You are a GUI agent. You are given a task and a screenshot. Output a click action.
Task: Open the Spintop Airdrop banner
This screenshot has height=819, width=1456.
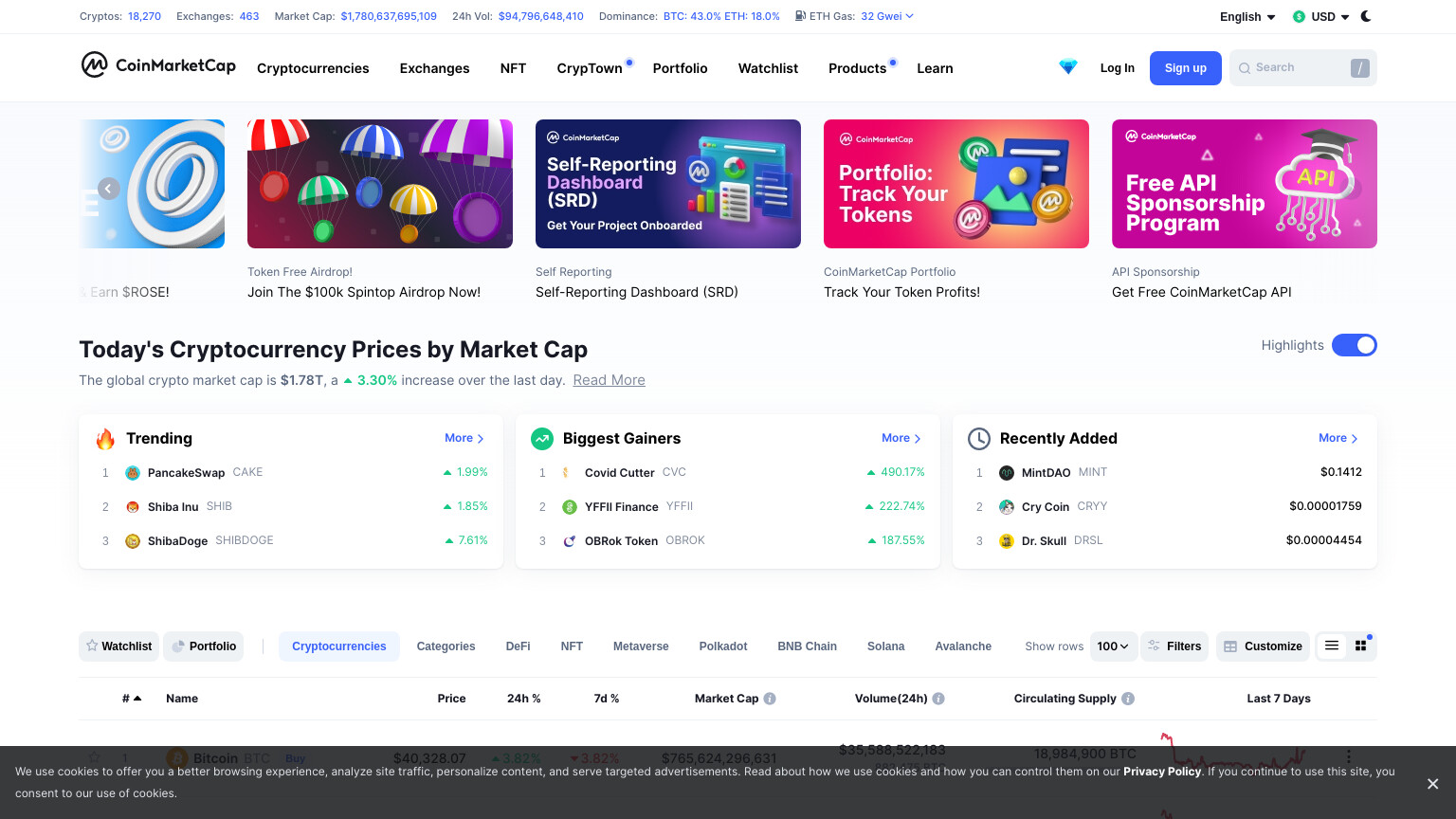[380, 184]
